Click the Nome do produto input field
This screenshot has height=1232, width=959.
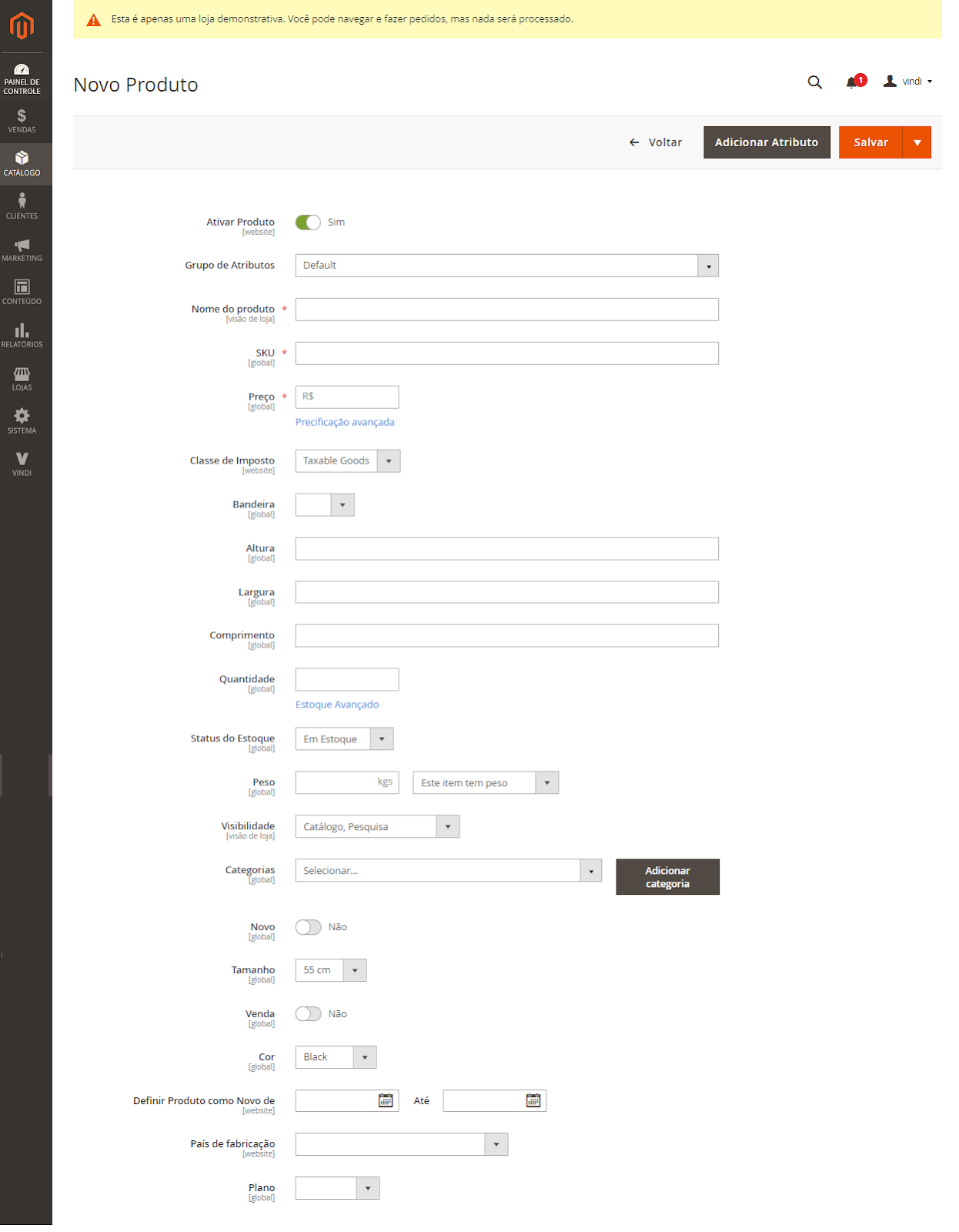[506, 310]
